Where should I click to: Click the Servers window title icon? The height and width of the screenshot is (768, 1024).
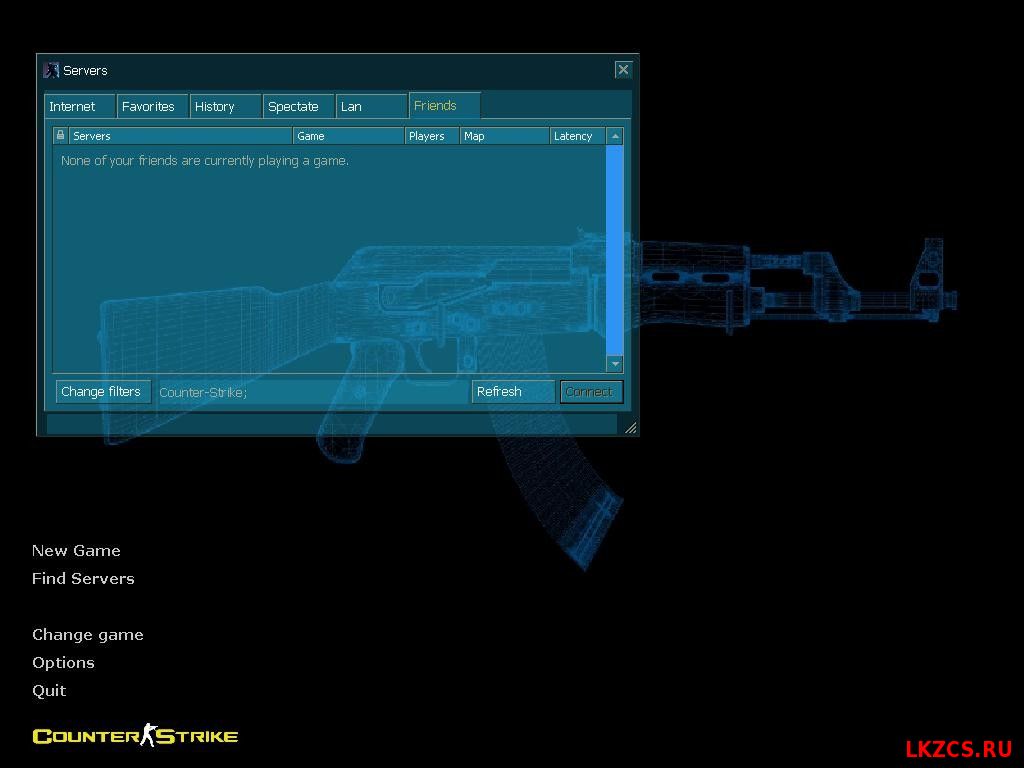coord(51,70)
